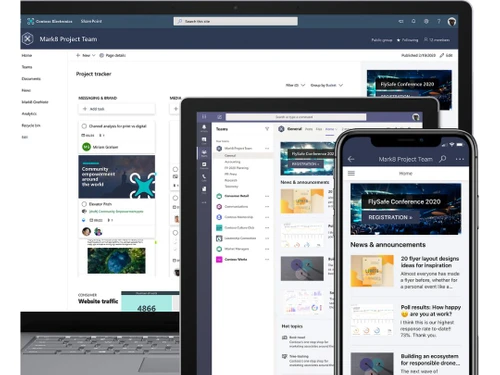Open more options for Mark8 Project Team row

click(267, 148)
